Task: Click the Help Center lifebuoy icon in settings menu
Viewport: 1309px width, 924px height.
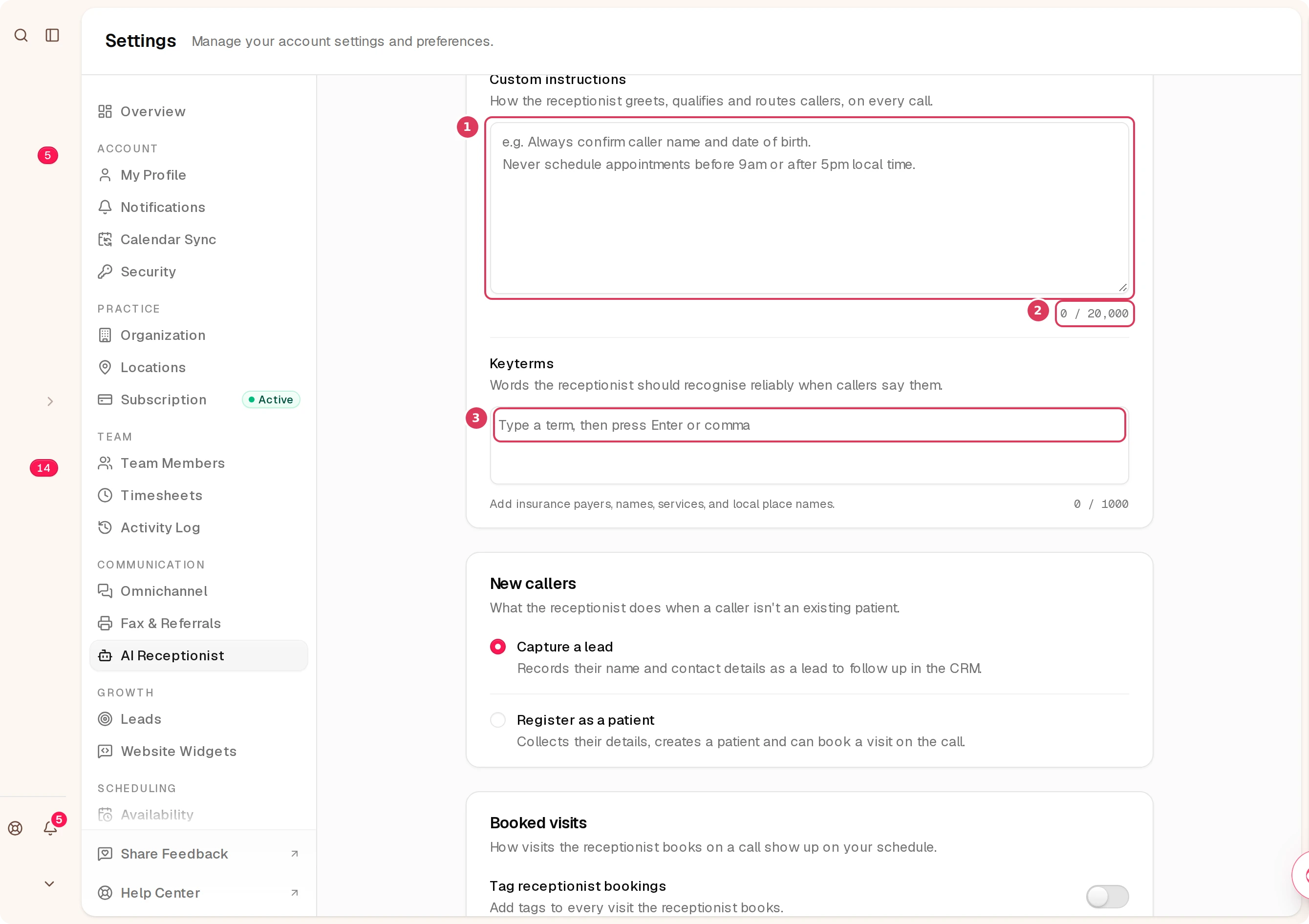Action: pyautogui.click(x=105, y=893)
